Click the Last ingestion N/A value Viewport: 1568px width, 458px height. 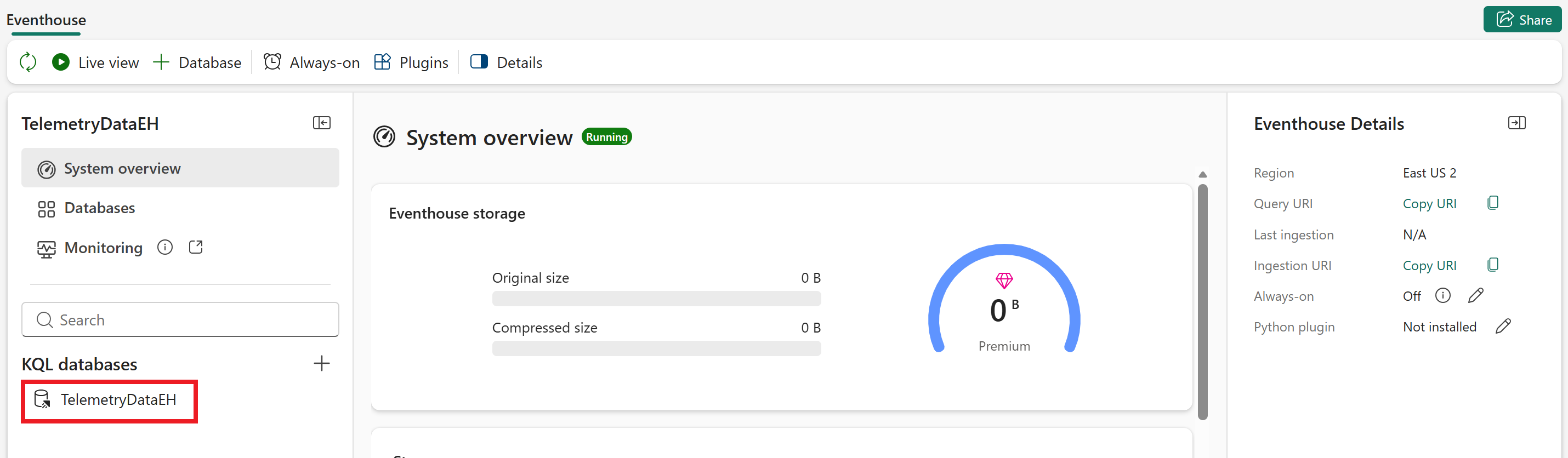pyautogui.click(x=1414, y=235)
